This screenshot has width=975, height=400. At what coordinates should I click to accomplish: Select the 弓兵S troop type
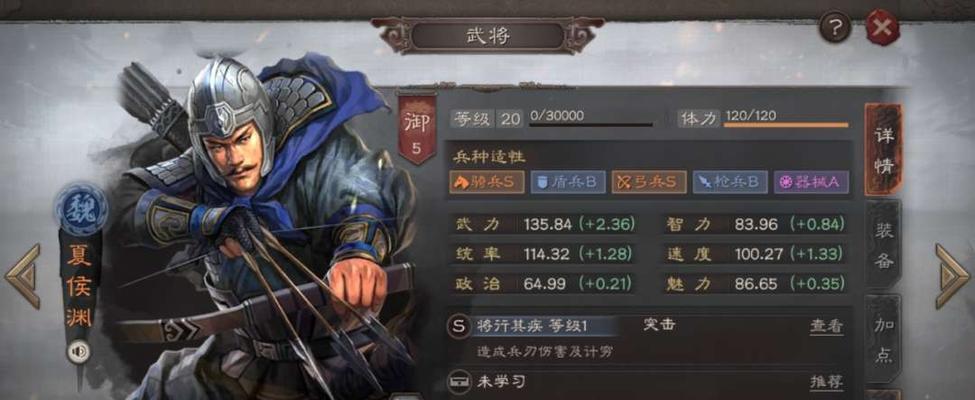(x=649, y=182)
